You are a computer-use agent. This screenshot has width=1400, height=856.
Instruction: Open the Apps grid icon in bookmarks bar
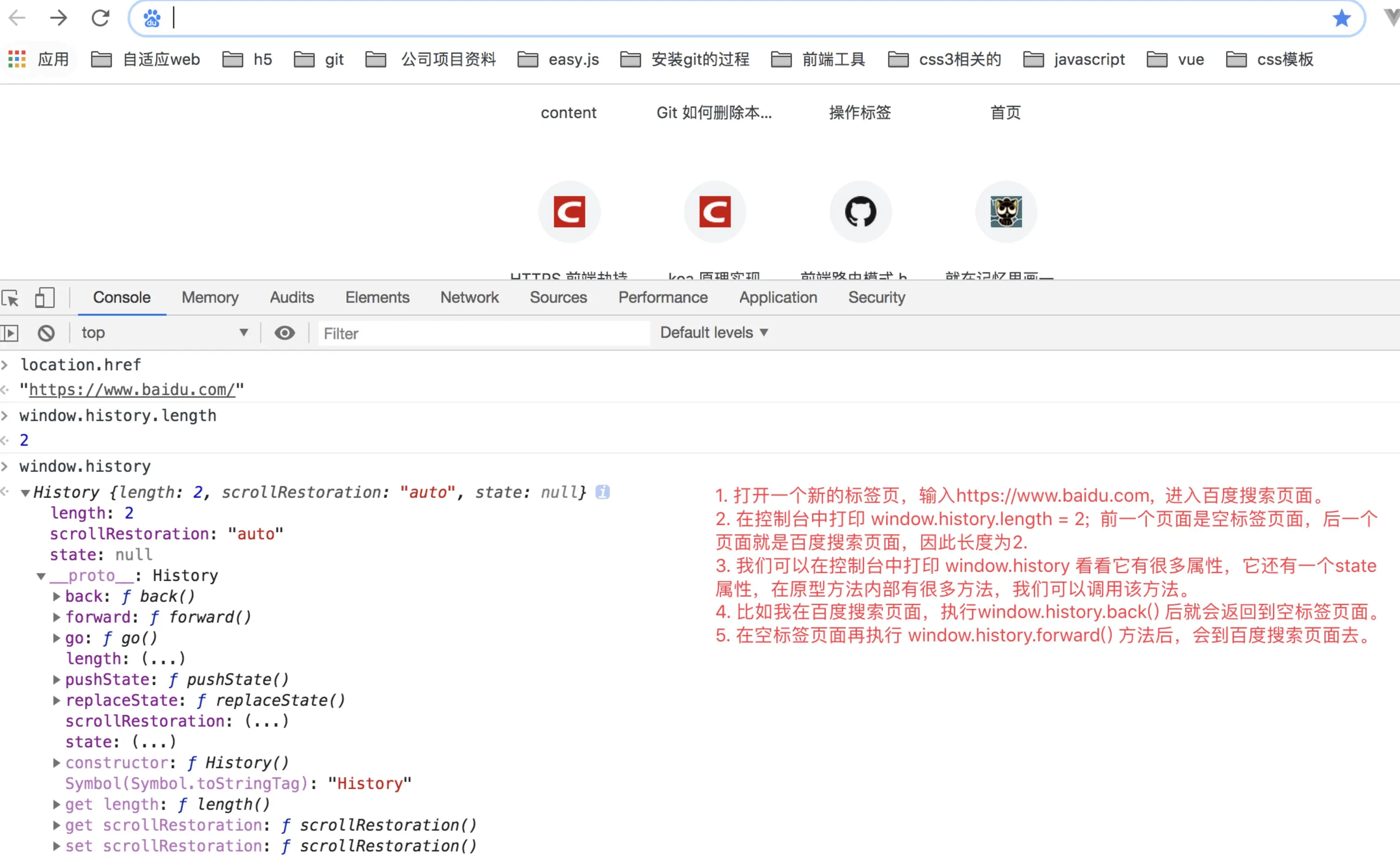pos(17,59)
